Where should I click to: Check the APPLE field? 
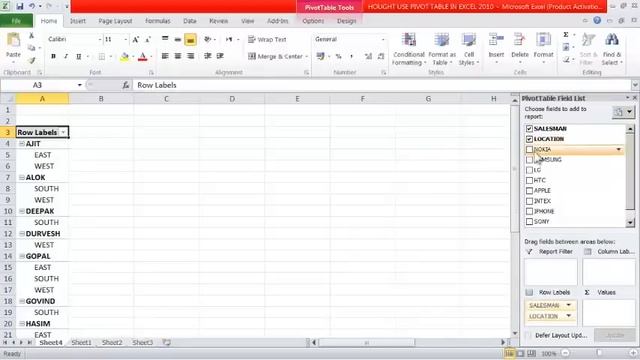(x=529, y=191)
